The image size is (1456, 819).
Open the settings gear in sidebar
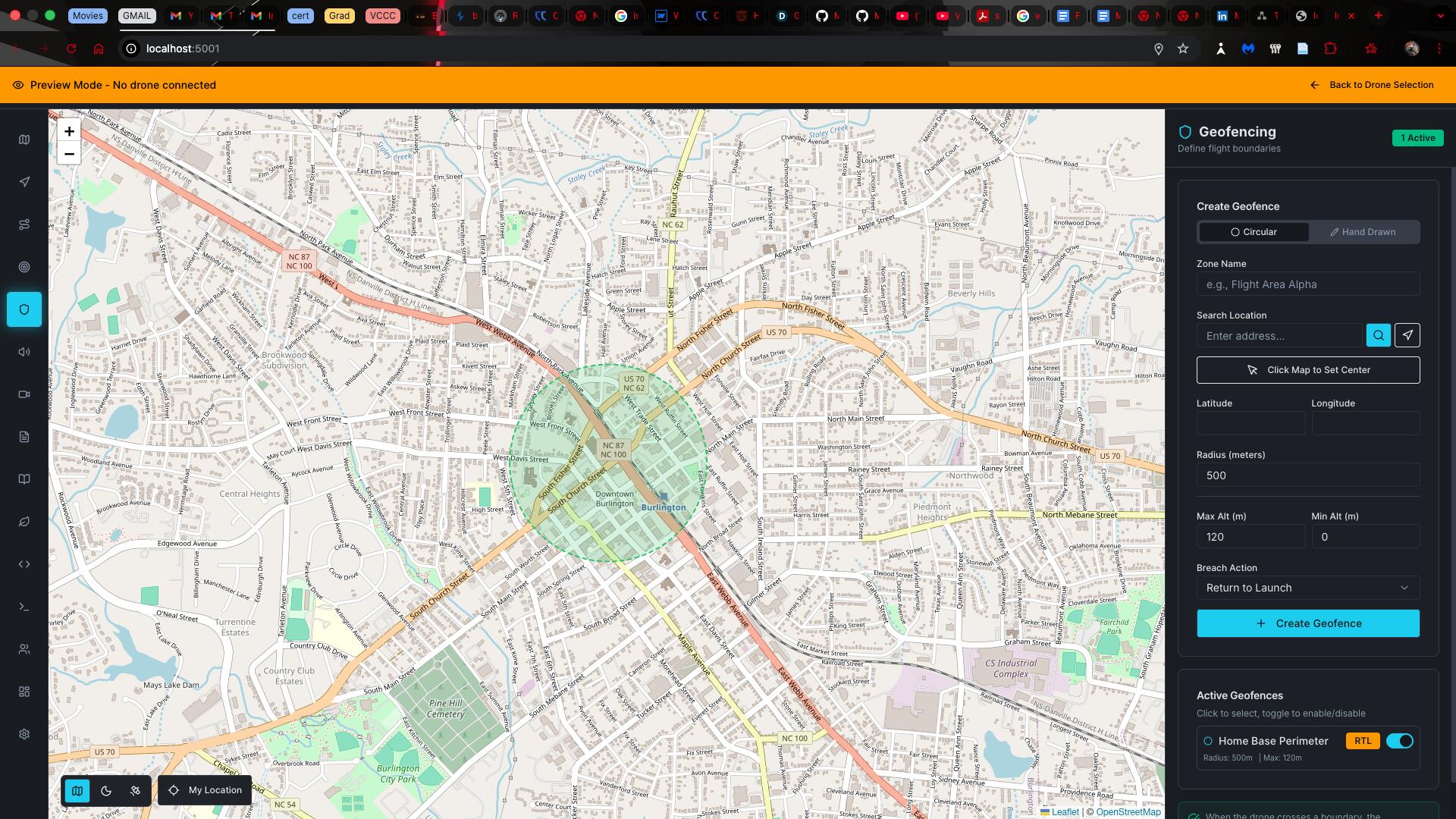click(x=24, y=733)
